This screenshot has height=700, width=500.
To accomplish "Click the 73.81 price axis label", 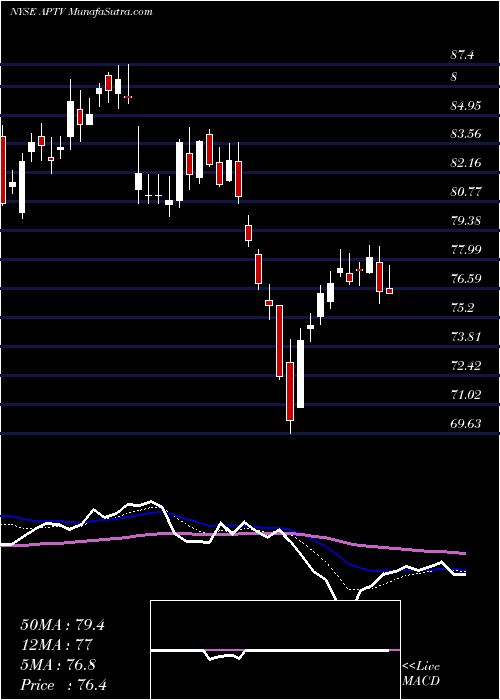I will [x=466, y=337].
